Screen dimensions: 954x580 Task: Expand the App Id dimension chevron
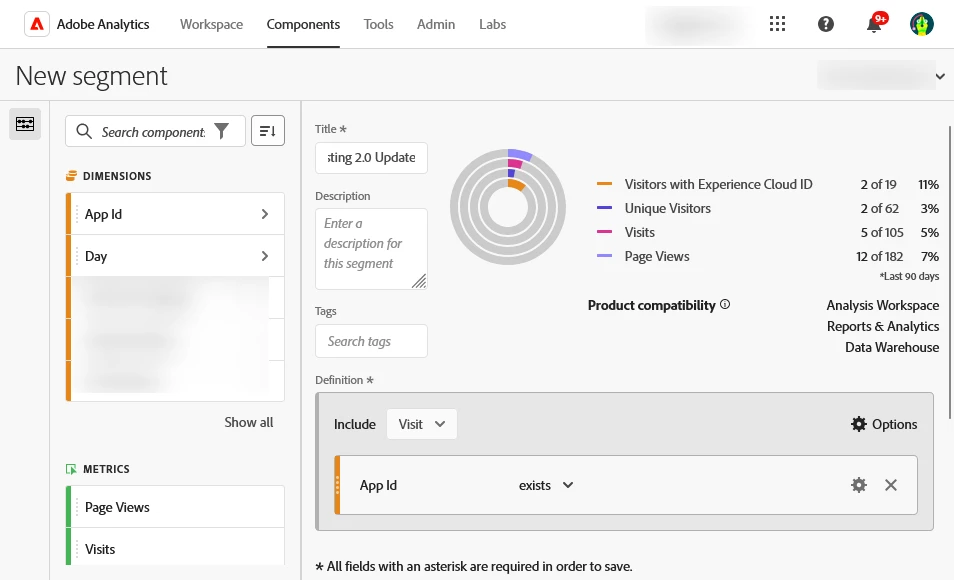pyautogui.click(x=265, y=214)
